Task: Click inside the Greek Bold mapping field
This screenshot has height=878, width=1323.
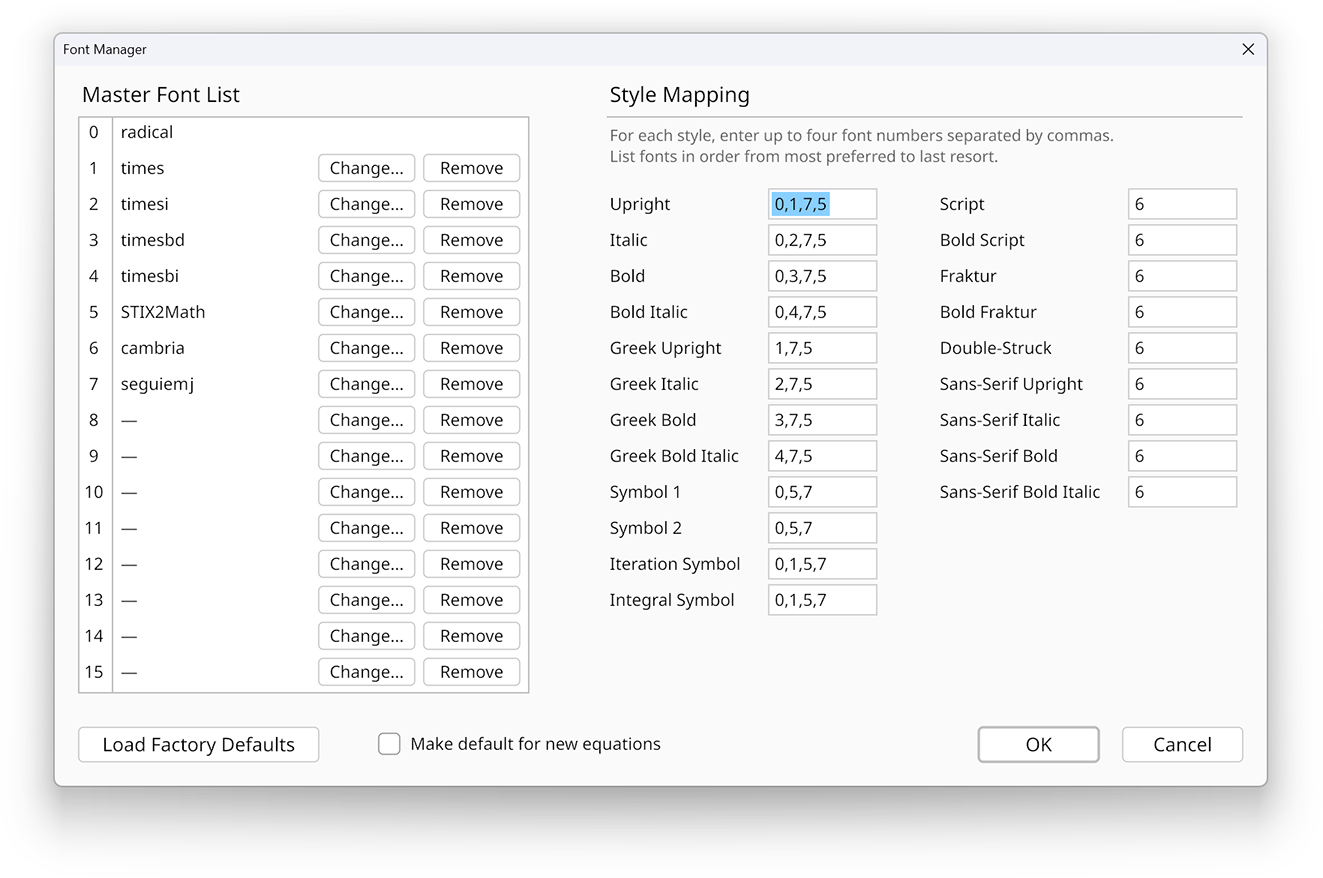Action: (822, 420)
